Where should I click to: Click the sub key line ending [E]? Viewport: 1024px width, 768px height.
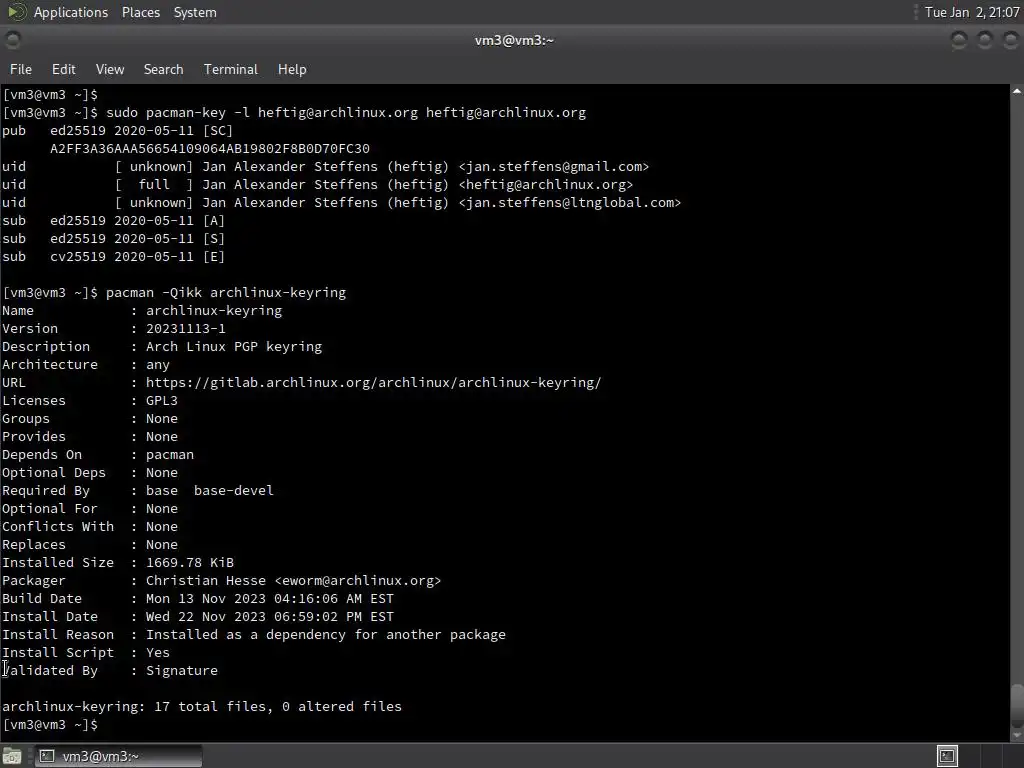point(113,257)
